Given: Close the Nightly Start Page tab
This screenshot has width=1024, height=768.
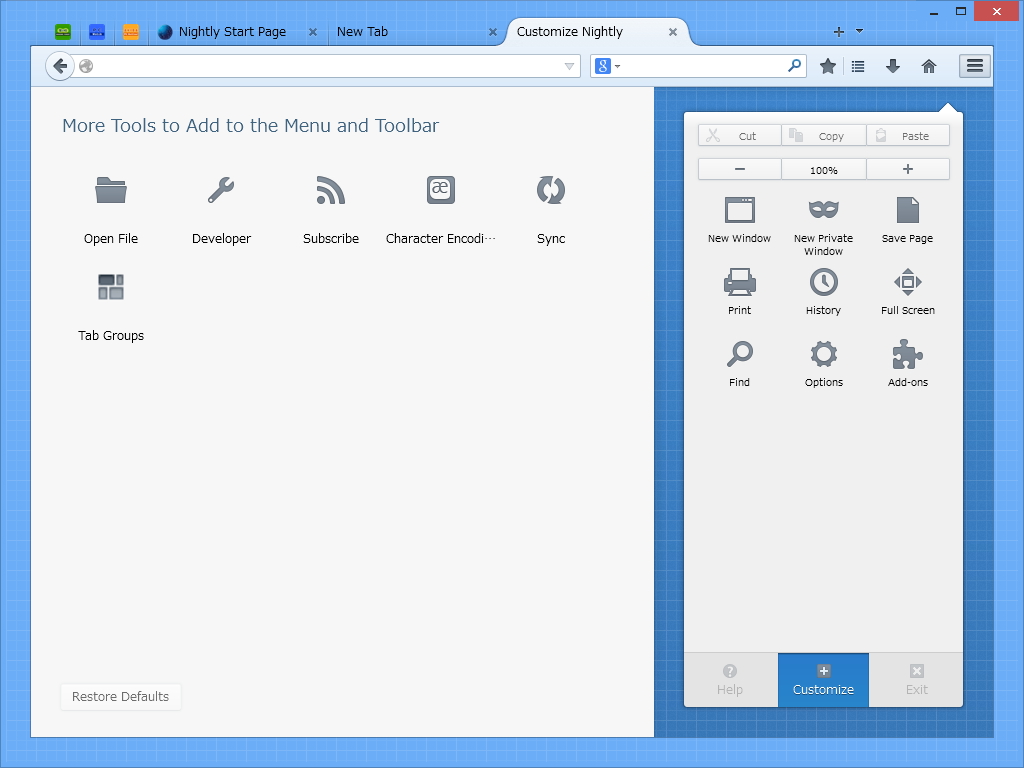Looking at the screenshot, I should [x=313, y=31].
